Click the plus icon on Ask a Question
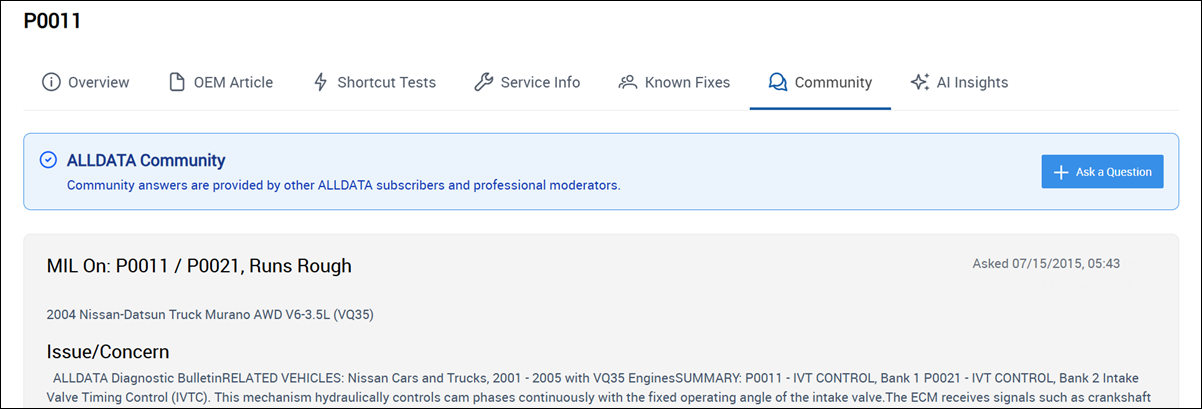1202x409 pixels. (x=1061, y=172)
